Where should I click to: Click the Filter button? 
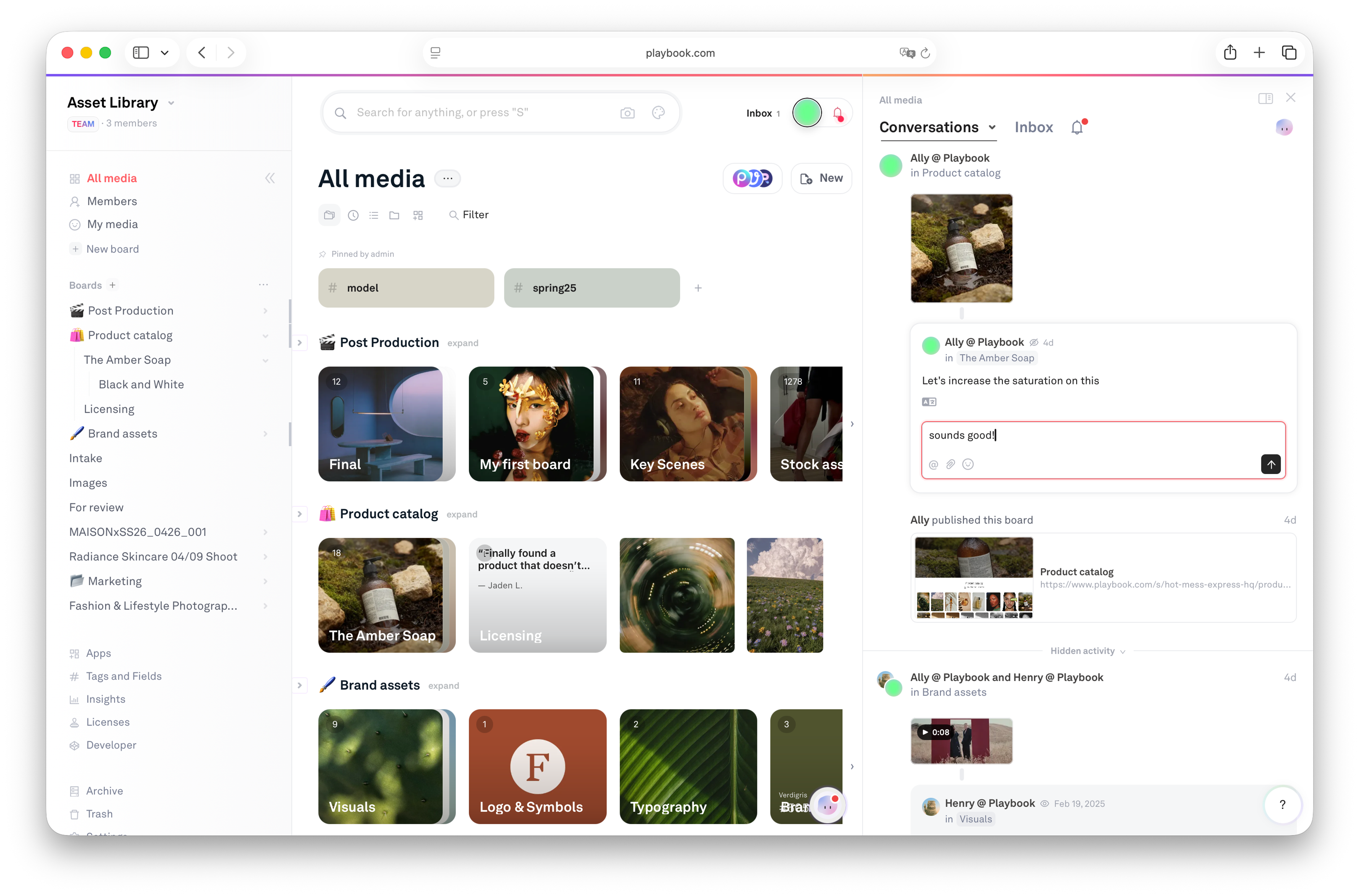coord(469,215)
